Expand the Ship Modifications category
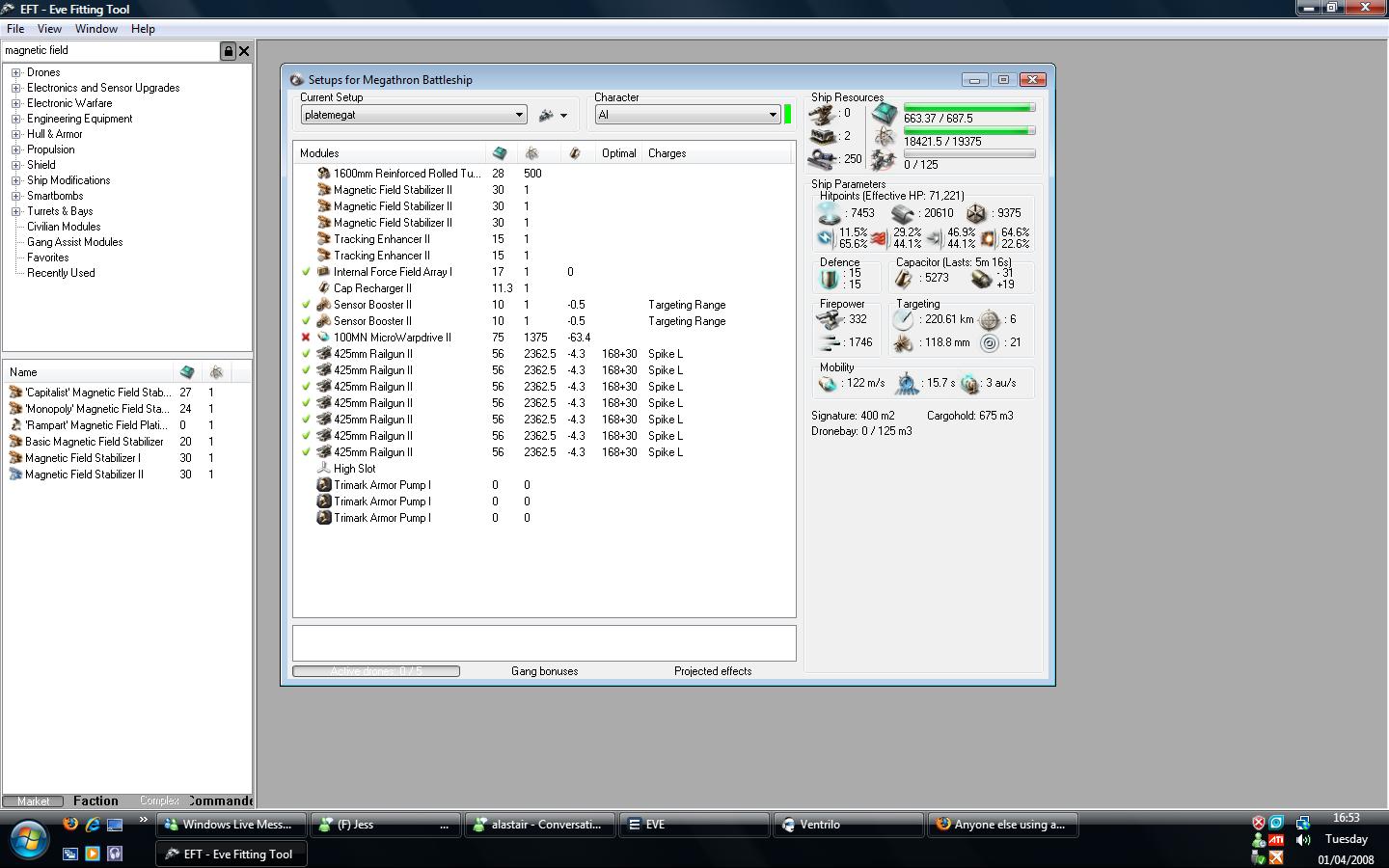 pyautogui.click(x=16, y=180)
